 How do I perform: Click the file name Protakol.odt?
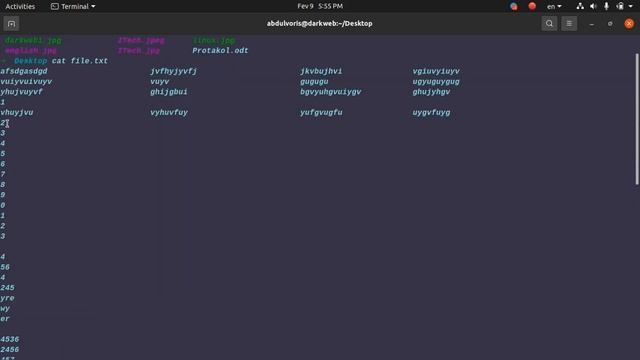click(x=220, y=51)
